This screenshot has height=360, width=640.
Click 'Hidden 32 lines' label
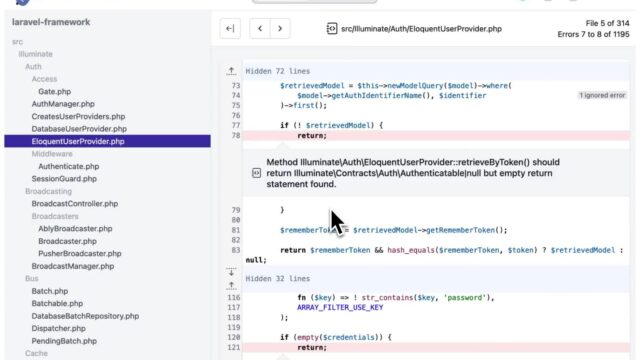click(x=278, y=278)
